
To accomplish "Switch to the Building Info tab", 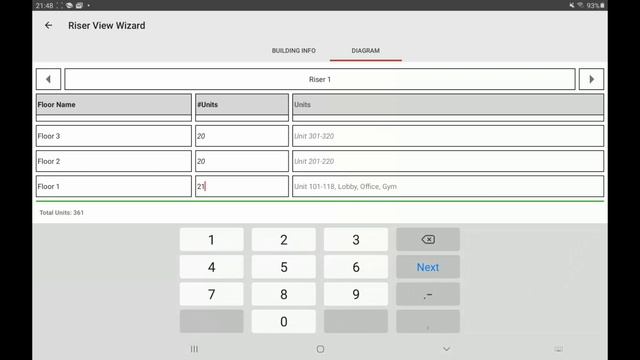I will pos(293,51).
